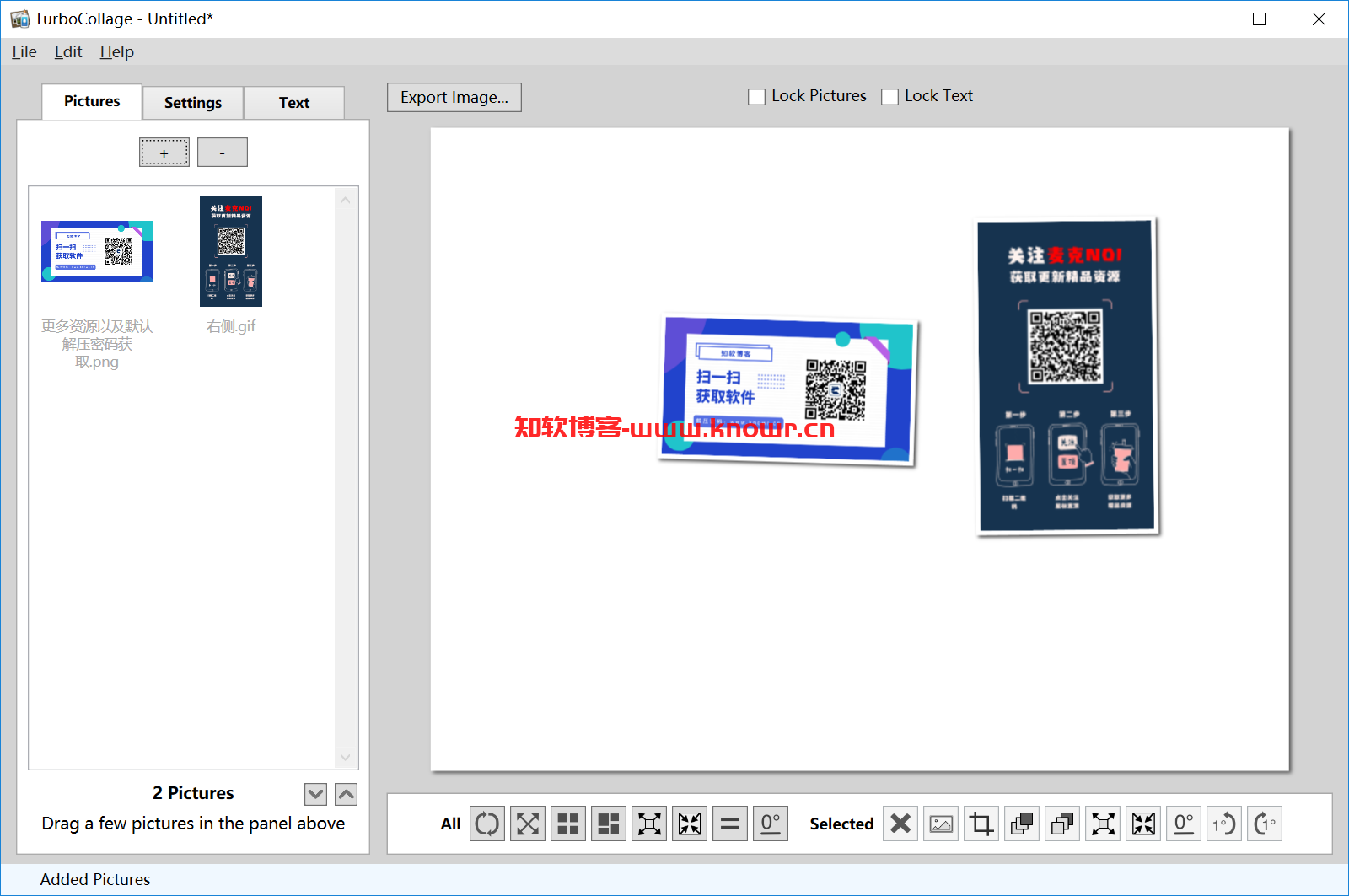The image size is (1349, 896).
Task: Bring the selected picture to front
Action: (x=1022, y=824)
